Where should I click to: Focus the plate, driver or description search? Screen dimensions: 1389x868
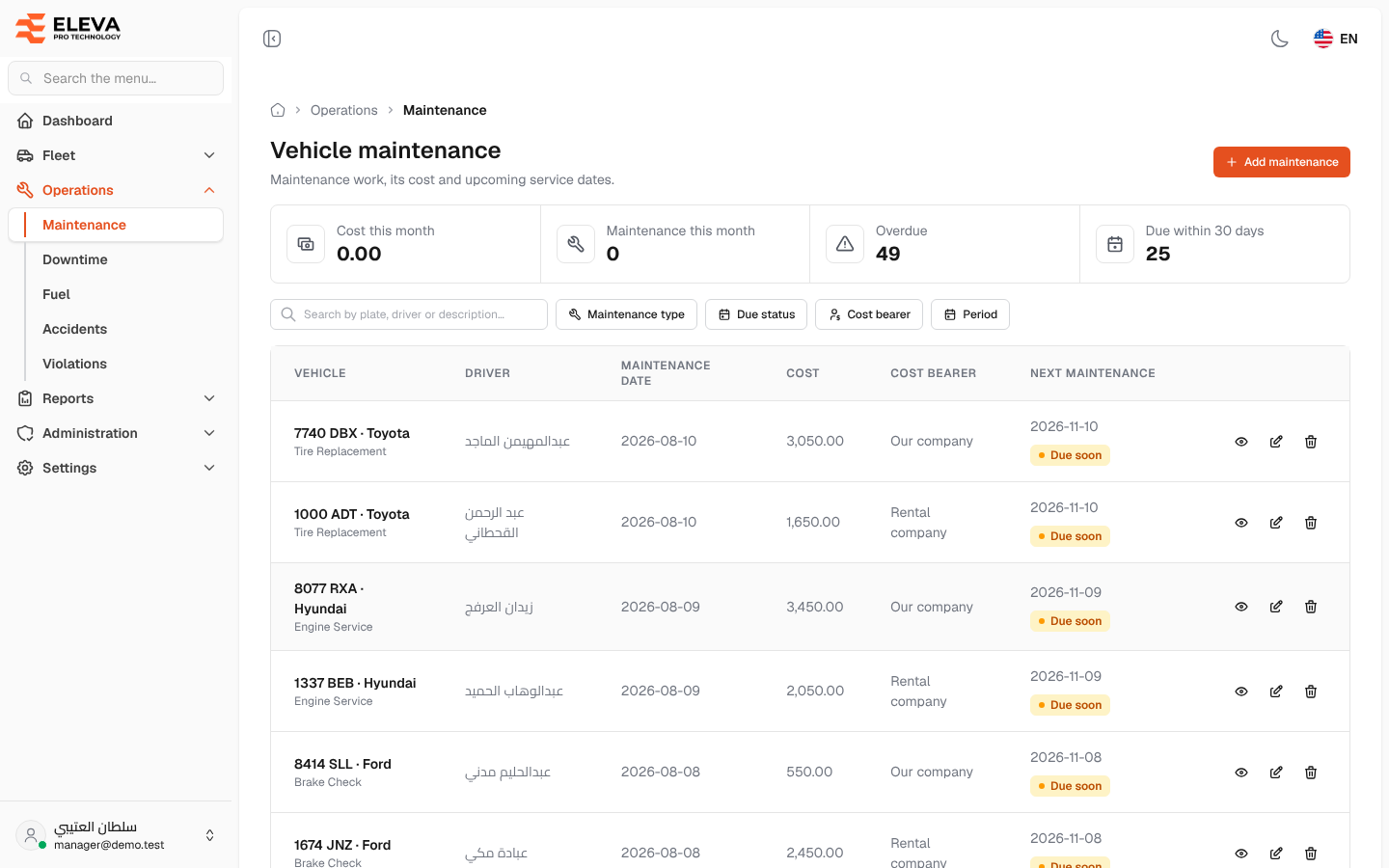[x=409, y=314]
